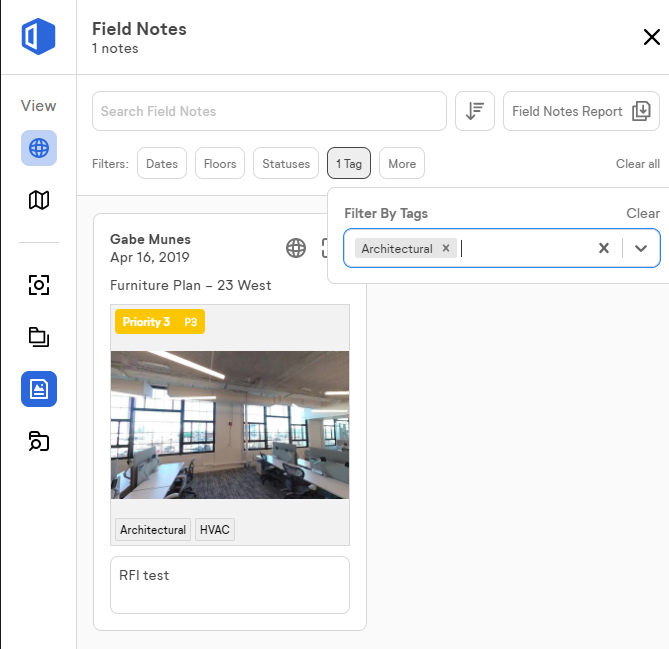
Task: Click the Apr 16, 2019 date
Action: (x=149, y=257)
